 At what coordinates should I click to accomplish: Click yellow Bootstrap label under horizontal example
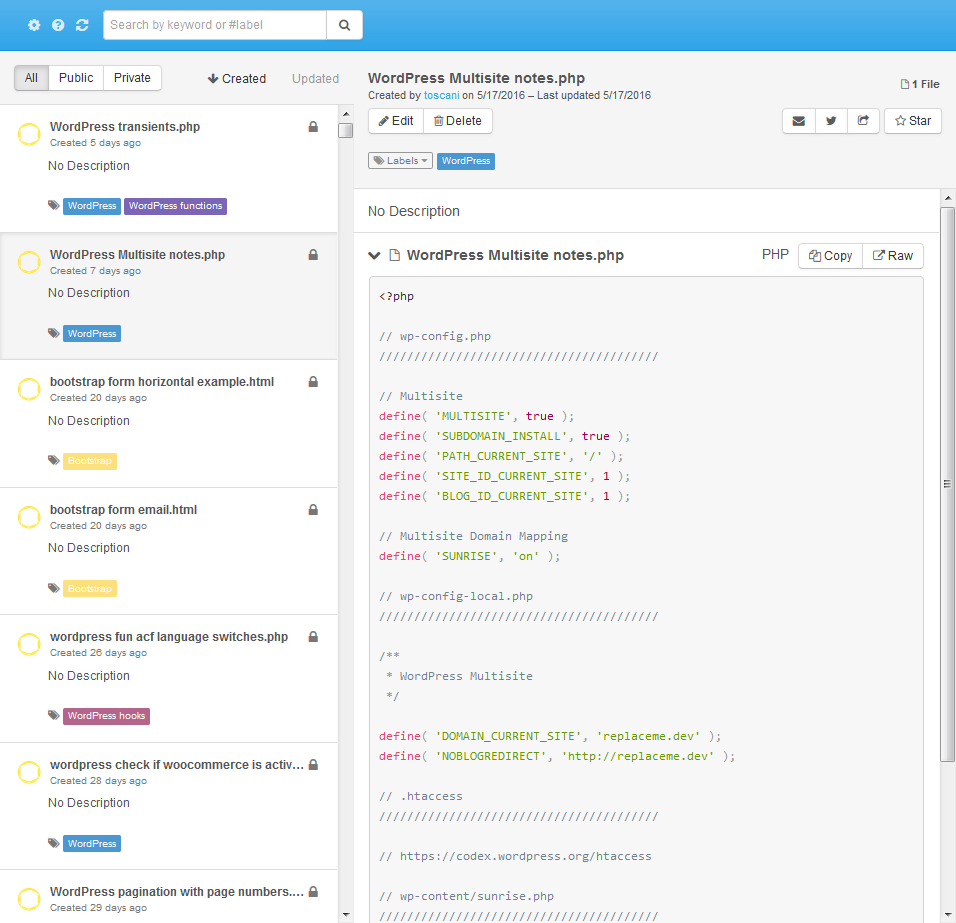click(90, 461)
